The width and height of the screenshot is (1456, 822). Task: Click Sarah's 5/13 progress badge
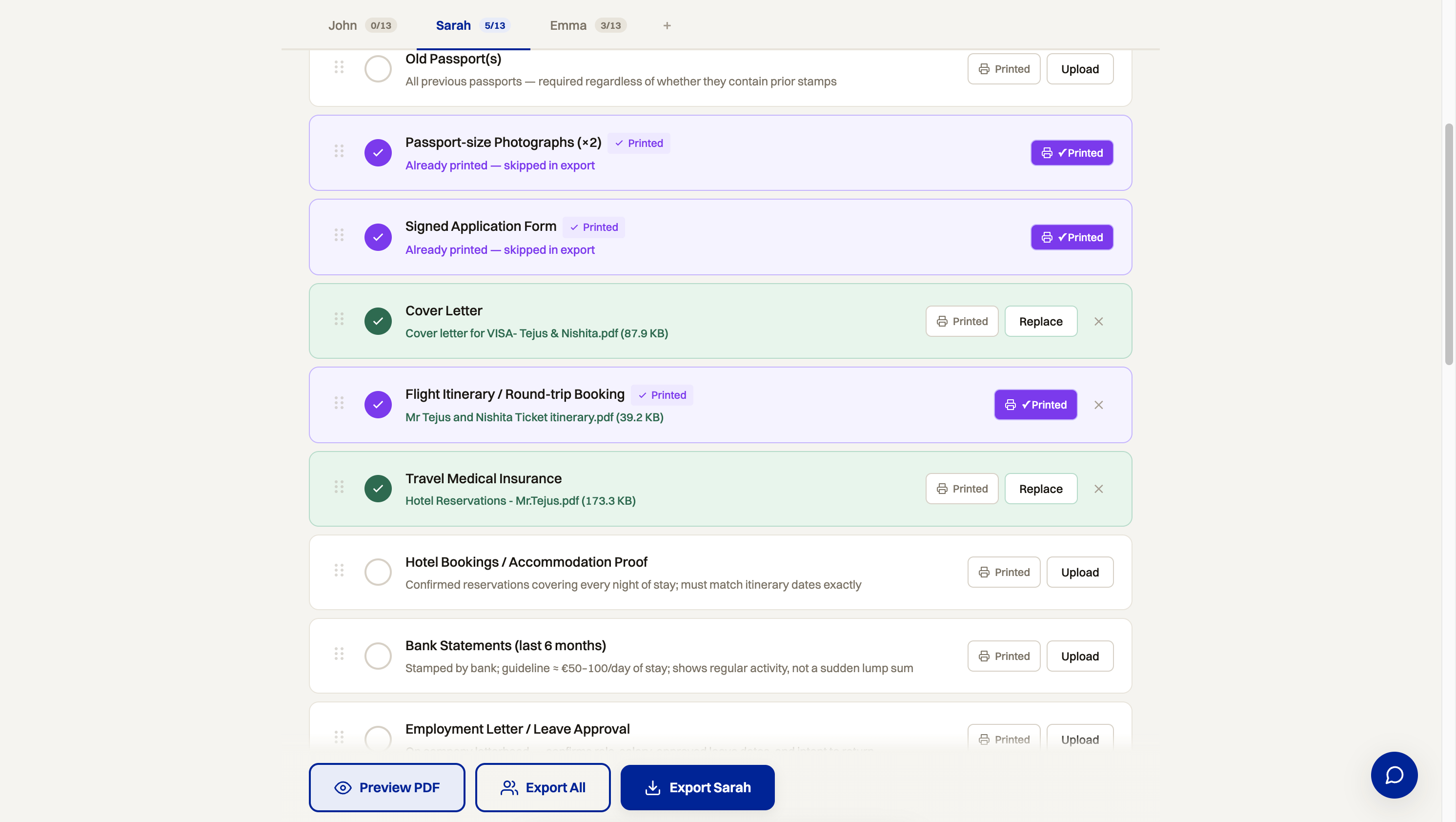495,25
